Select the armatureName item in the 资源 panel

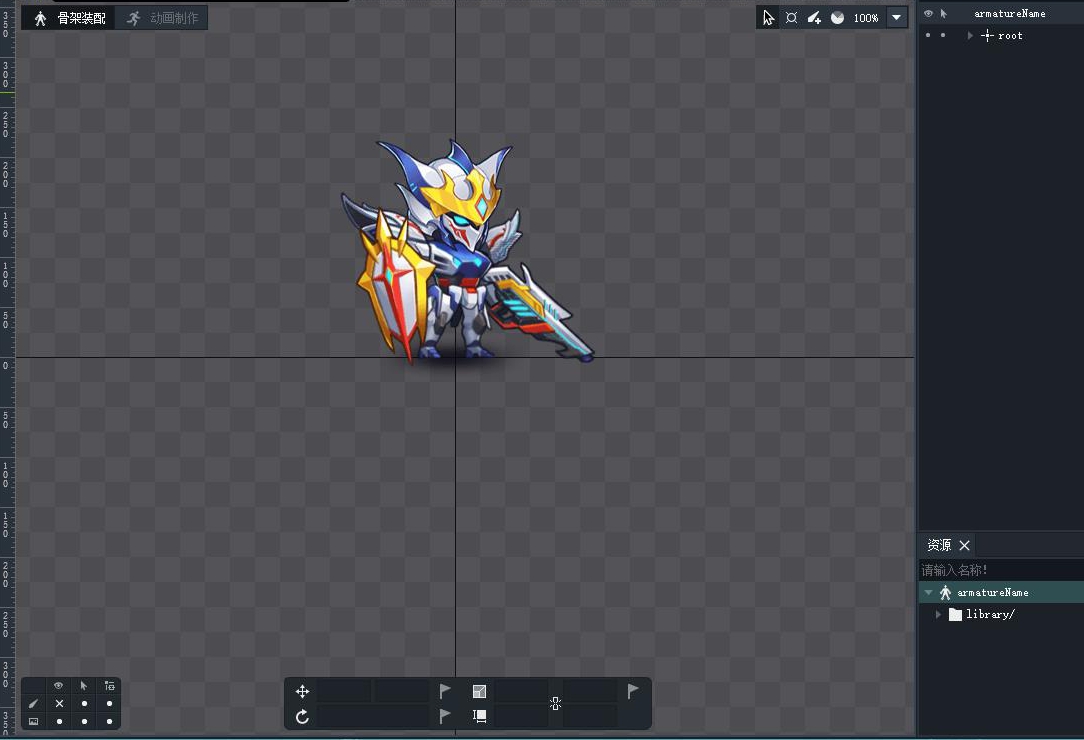pos(1001,593)
